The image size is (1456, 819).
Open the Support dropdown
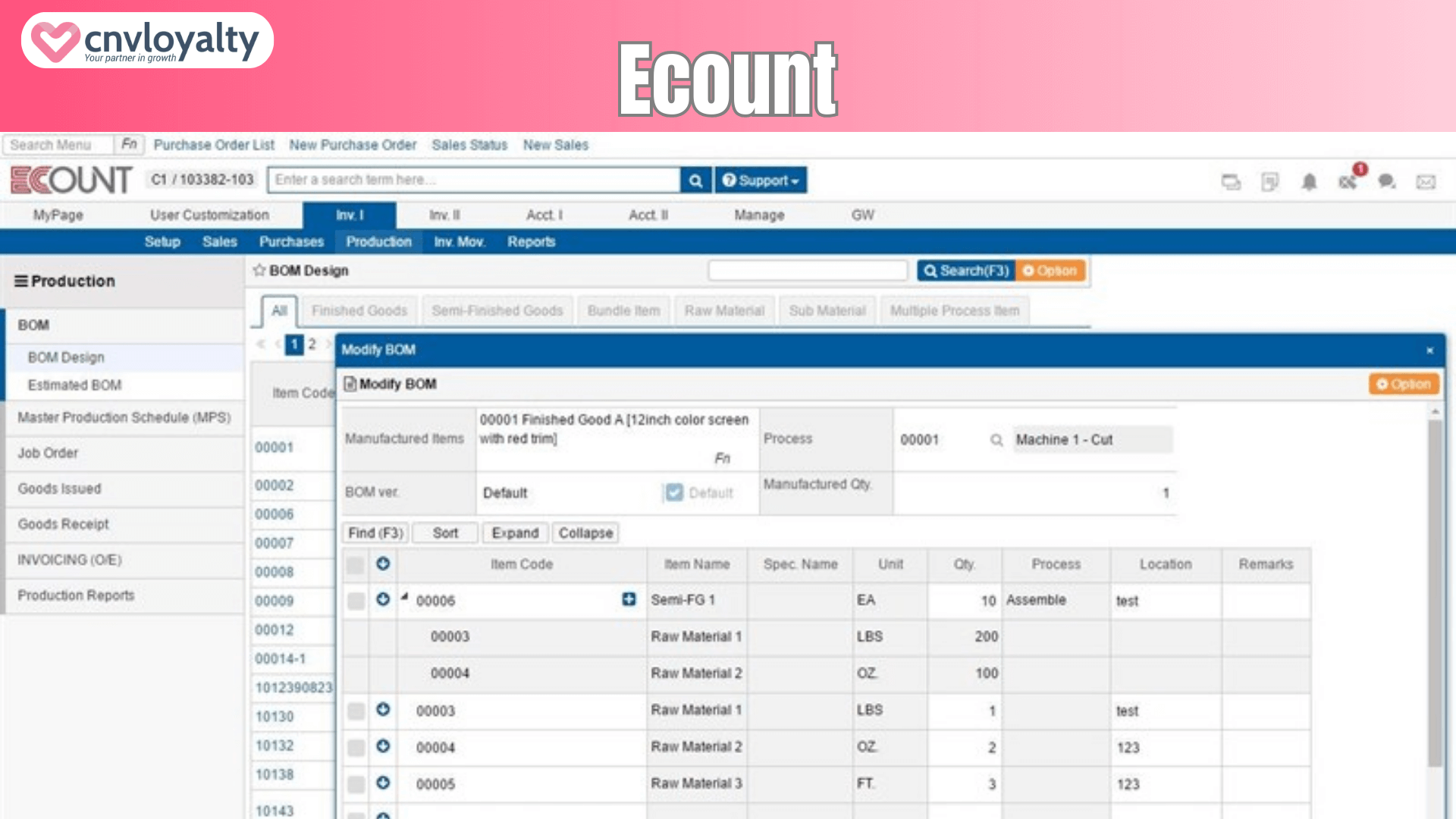(x=761, y=180)
